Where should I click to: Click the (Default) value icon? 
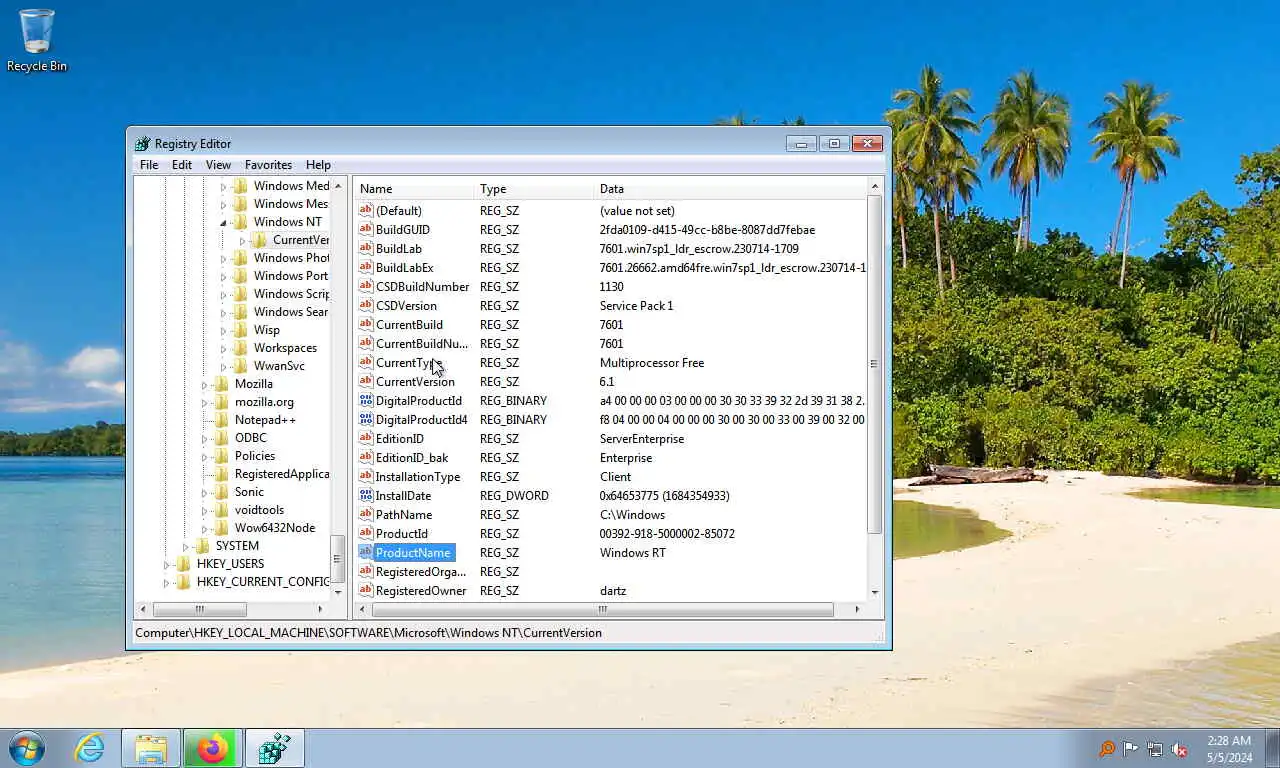pyautogui.click(x=366, y=211)
